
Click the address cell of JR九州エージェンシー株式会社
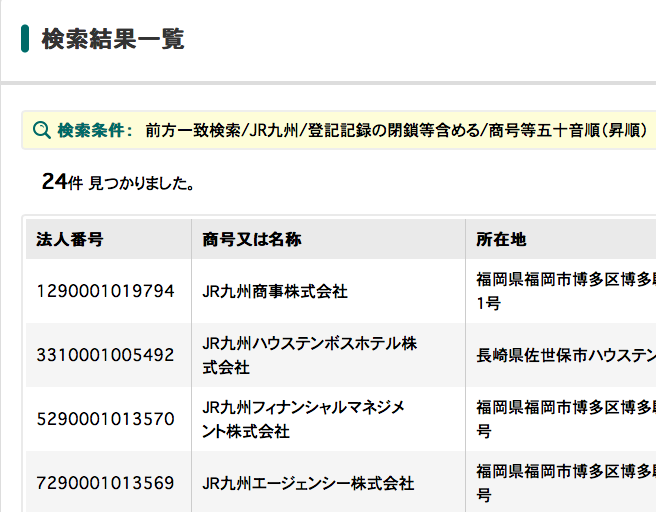561,482
